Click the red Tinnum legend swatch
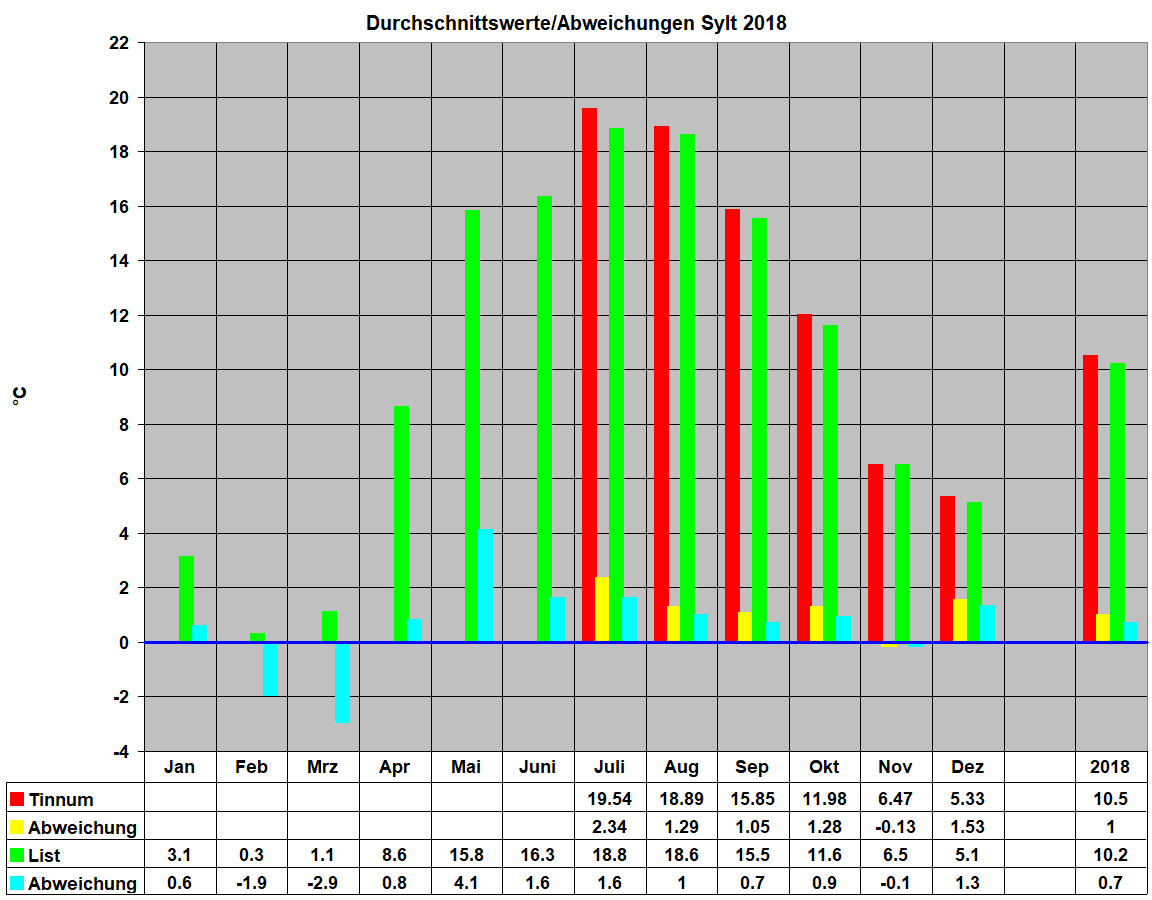This screenshot has width=1152, height=900. tap(17, 799)
